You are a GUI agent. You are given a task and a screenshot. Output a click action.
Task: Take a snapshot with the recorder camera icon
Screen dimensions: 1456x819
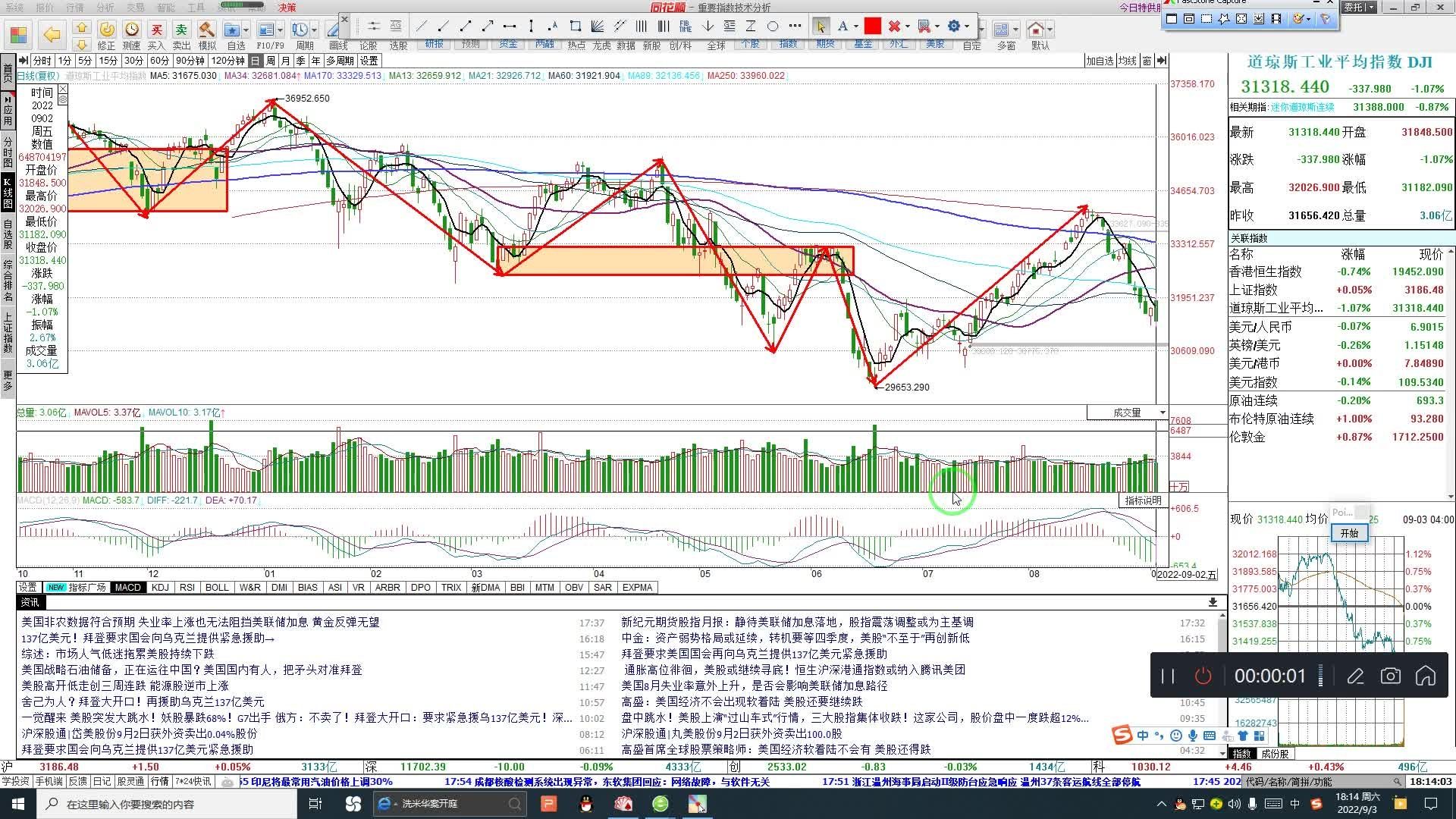point(1390,676)
